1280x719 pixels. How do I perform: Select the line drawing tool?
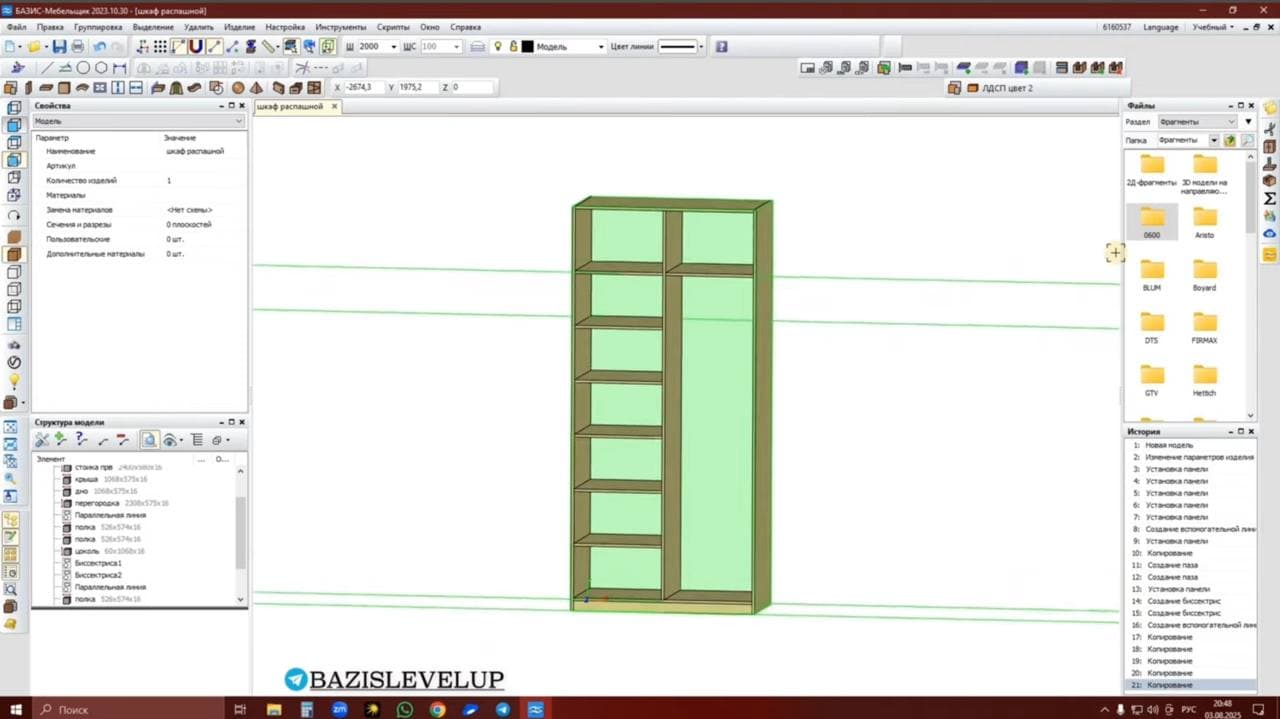(x=47, y=68)
